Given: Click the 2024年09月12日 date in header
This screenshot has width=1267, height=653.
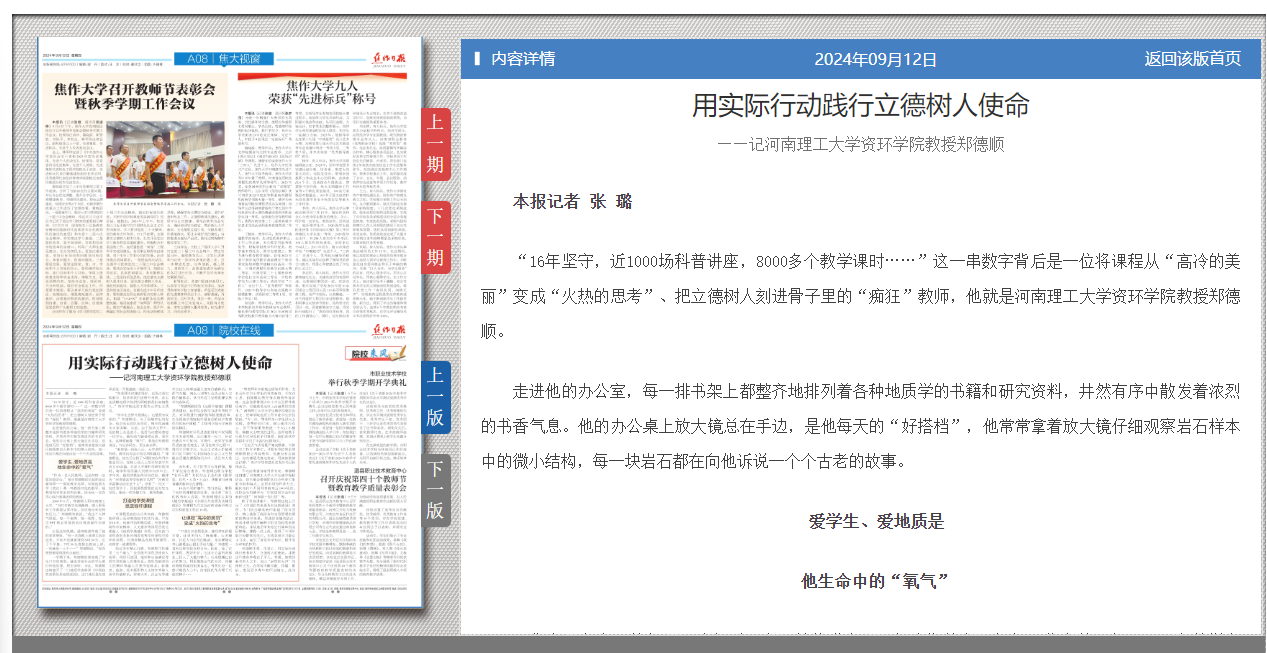Looking at the screenshot, I should click(875, 59).
